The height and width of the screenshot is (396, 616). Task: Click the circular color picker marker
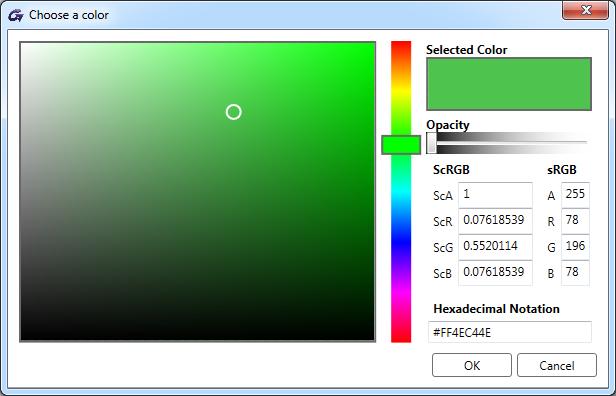pyautogui.click(x=233, y=112)
